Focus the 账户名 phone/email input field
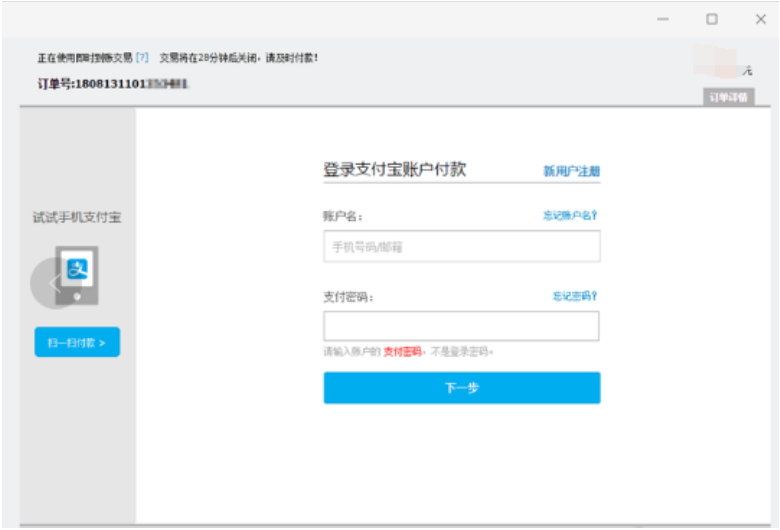Image resolution: width=780 pixels, height=530 pixels. tap(461, 246)
